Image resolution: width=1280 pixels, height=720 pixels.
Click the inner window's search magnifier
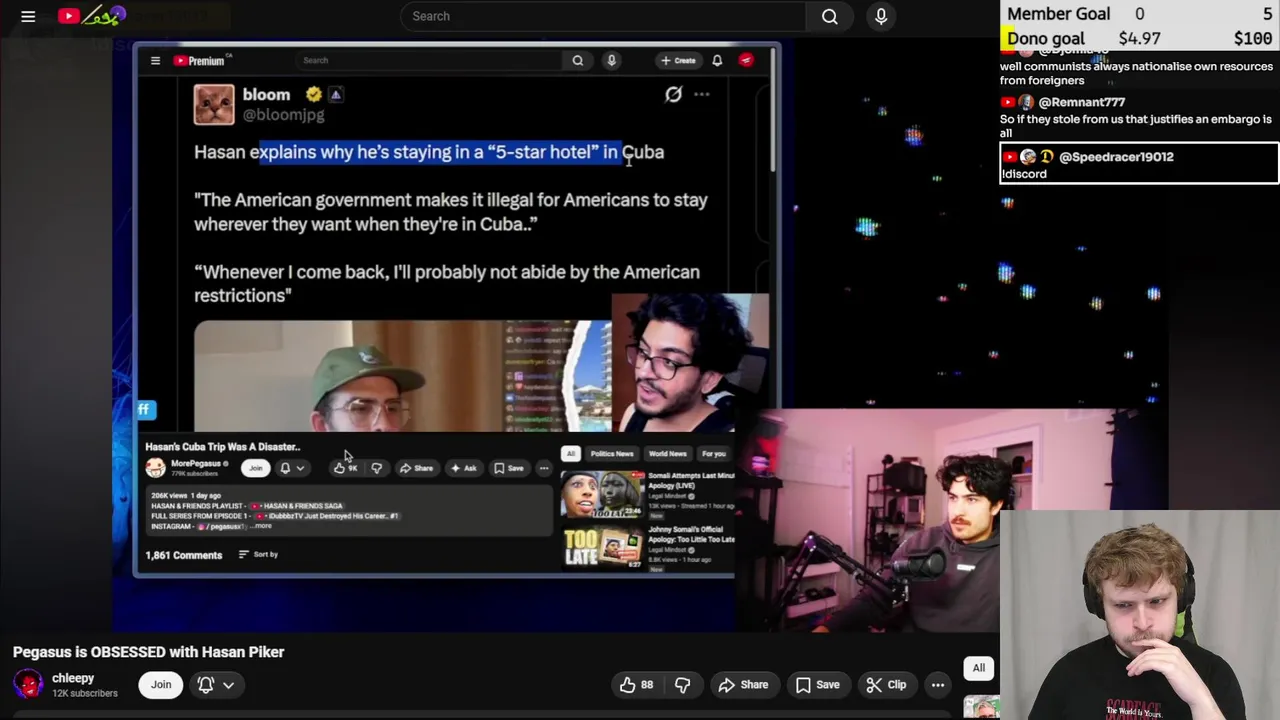click(x=578, y=61)
